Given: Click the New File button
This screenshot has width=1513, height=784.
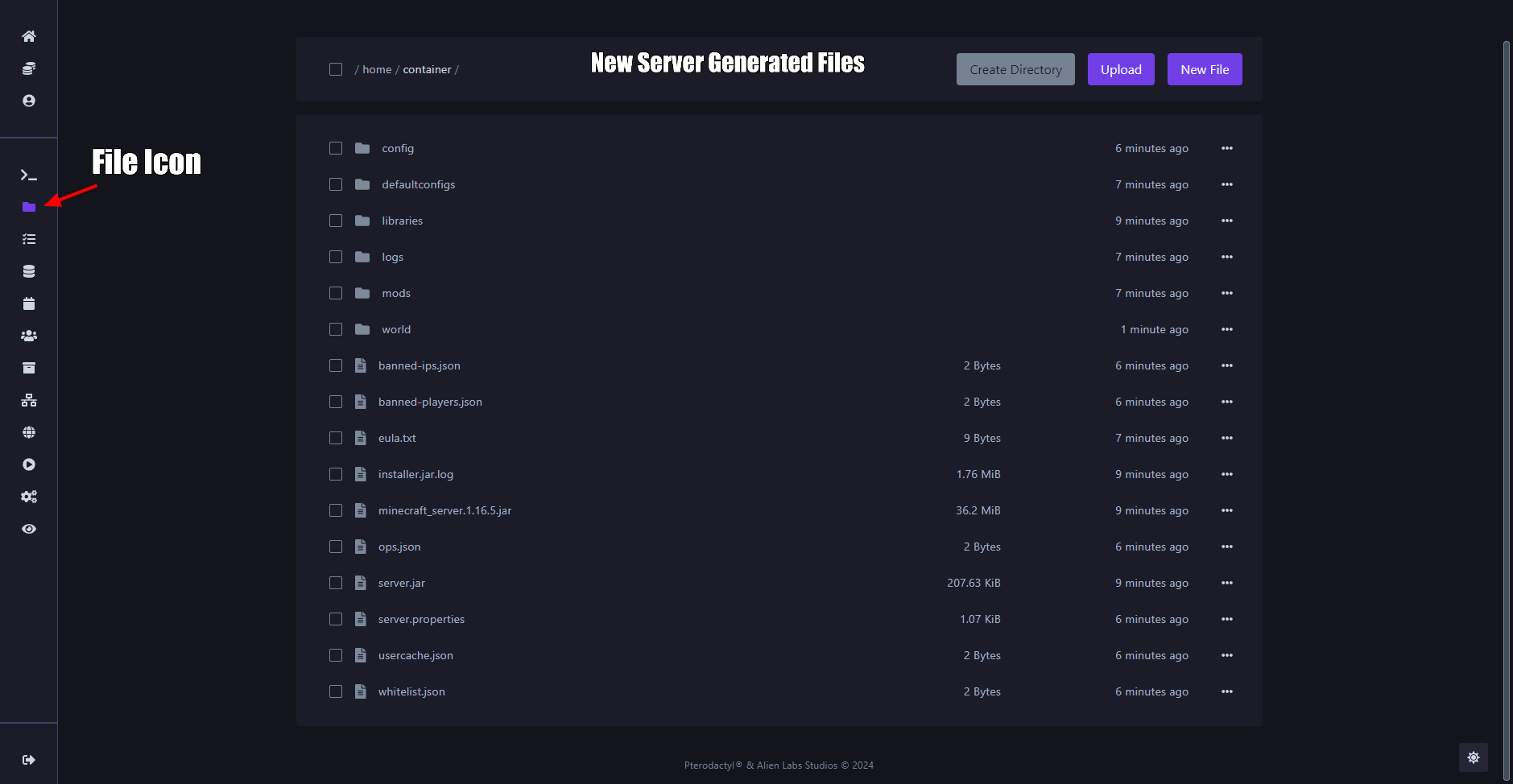Looking at the screenshot, I should [x=1205, y=69].
